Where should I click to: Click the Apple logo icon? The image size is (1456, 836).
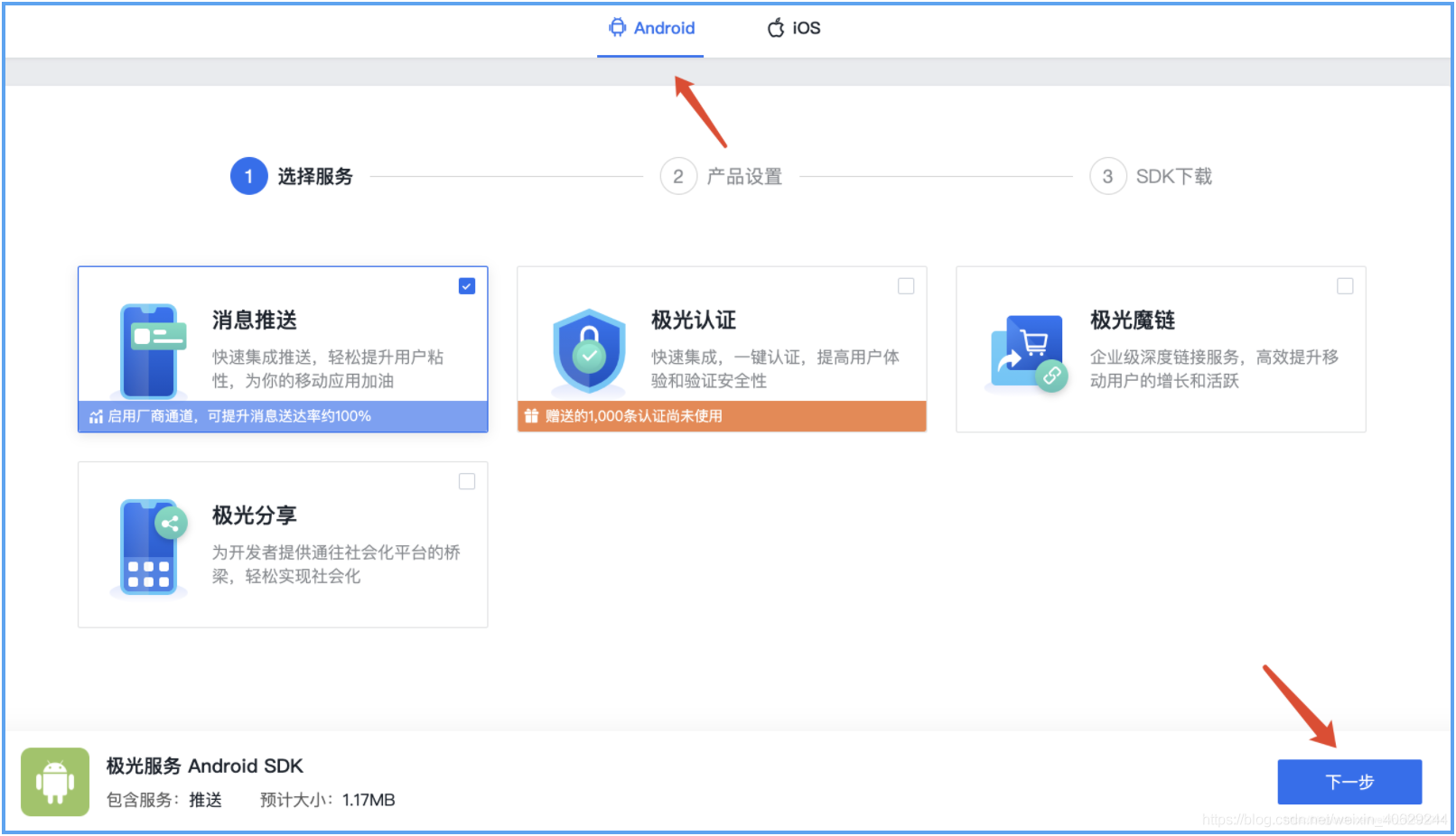776,28
